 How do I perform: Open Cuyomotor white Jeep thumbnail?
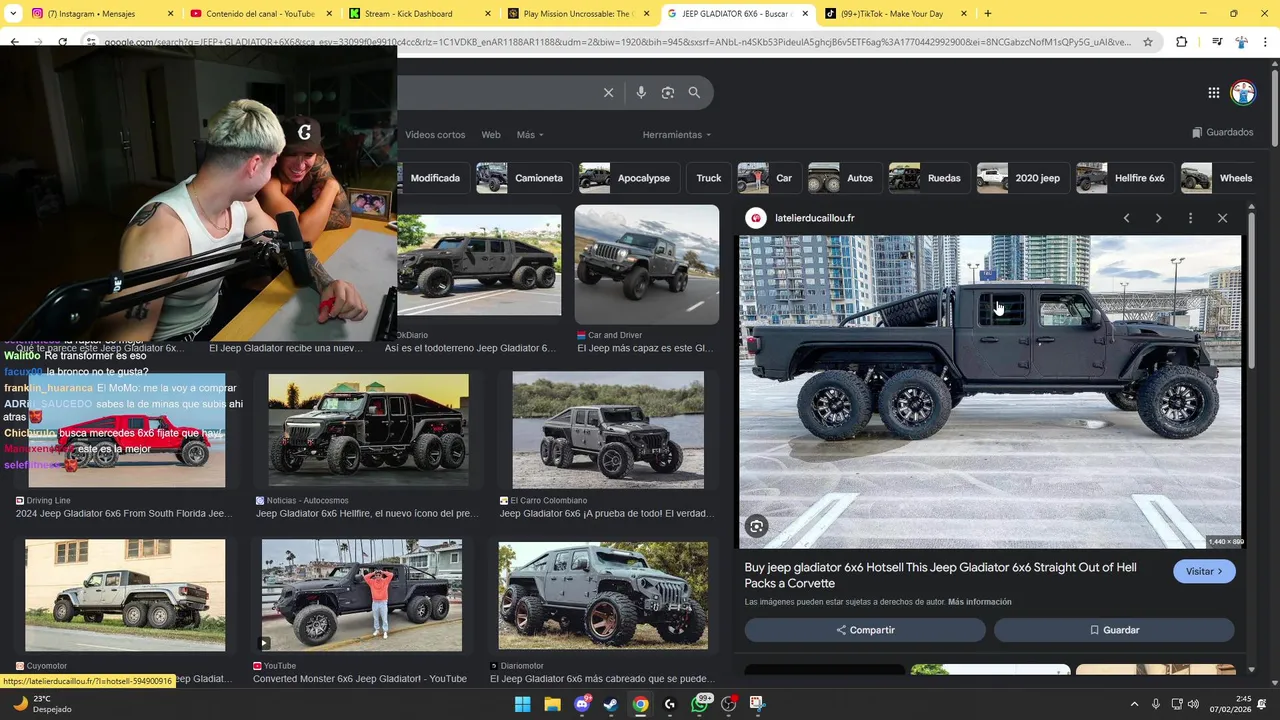[125, 595]
